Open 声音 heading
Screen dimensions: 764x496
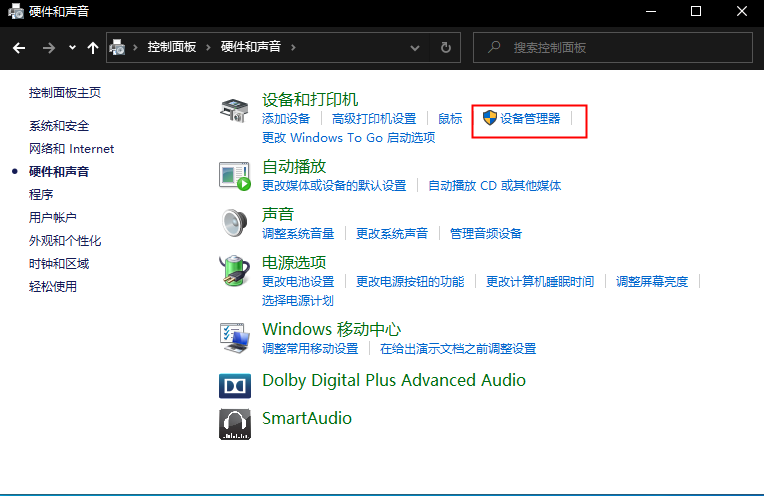pos(278,214)
